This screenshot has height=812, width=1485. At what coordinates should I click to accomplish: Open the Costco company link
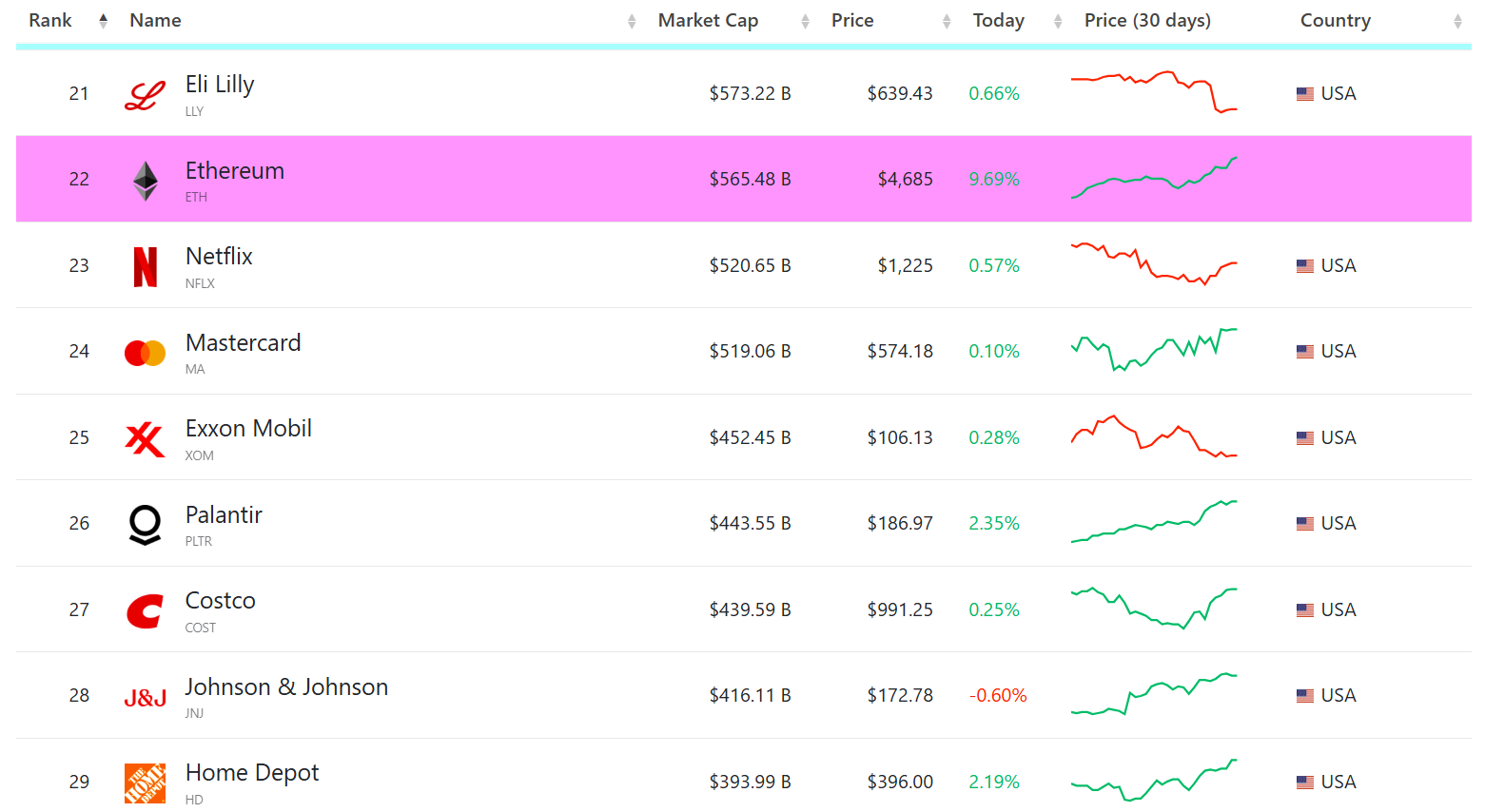[220, 601]
